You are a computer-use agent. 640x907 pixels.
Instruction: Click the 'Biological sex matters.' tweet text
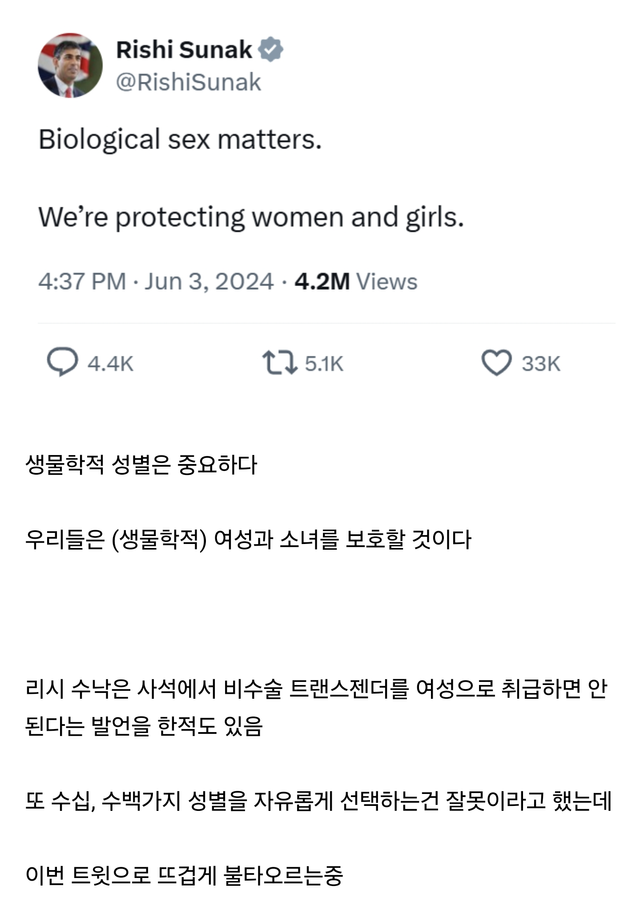(180, 139)
